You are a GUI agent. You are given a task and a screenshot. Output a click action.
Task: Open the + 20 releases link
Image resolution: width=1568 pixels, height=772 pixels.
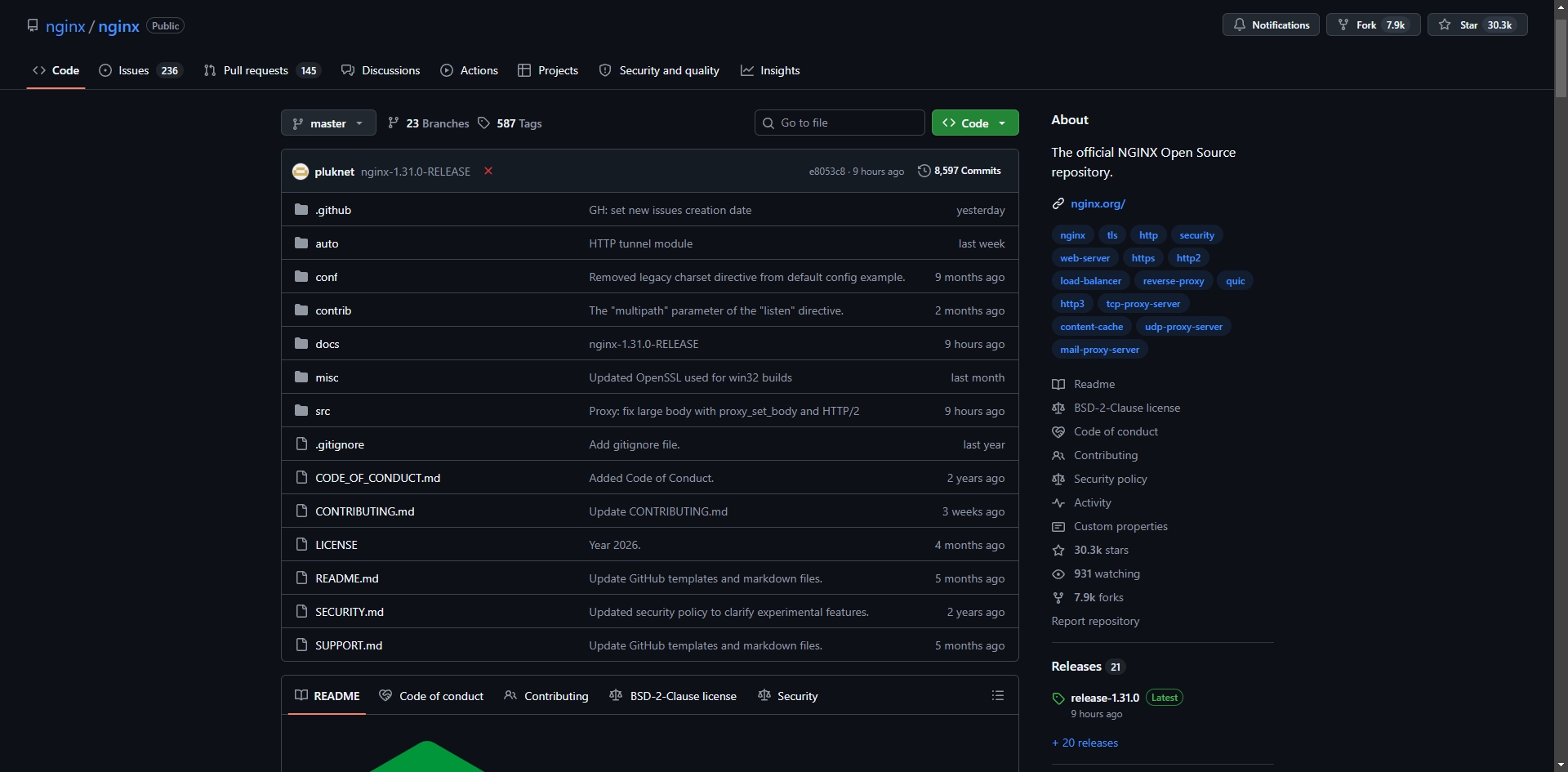point(1085,743)
